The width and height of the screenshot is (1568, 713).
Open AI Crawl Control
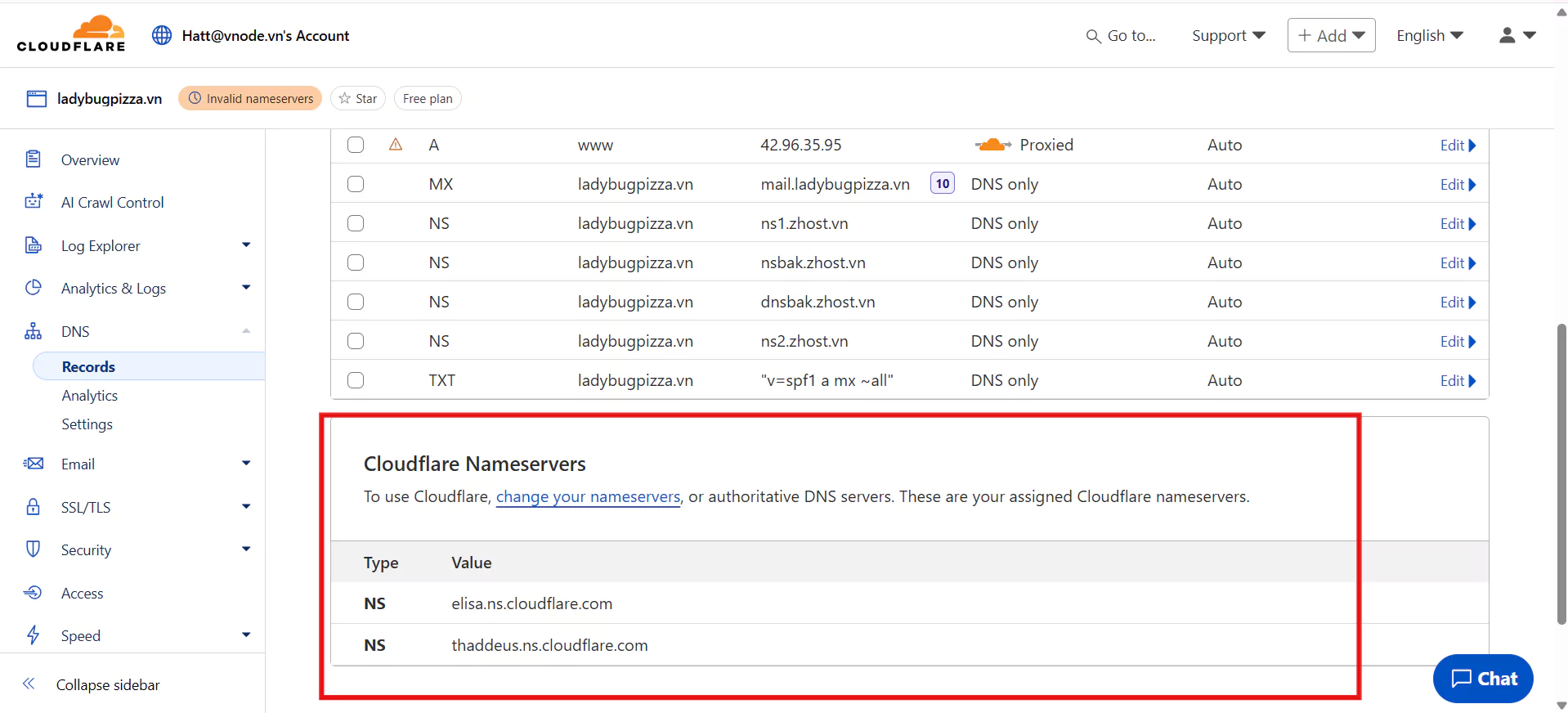[112, 203]
